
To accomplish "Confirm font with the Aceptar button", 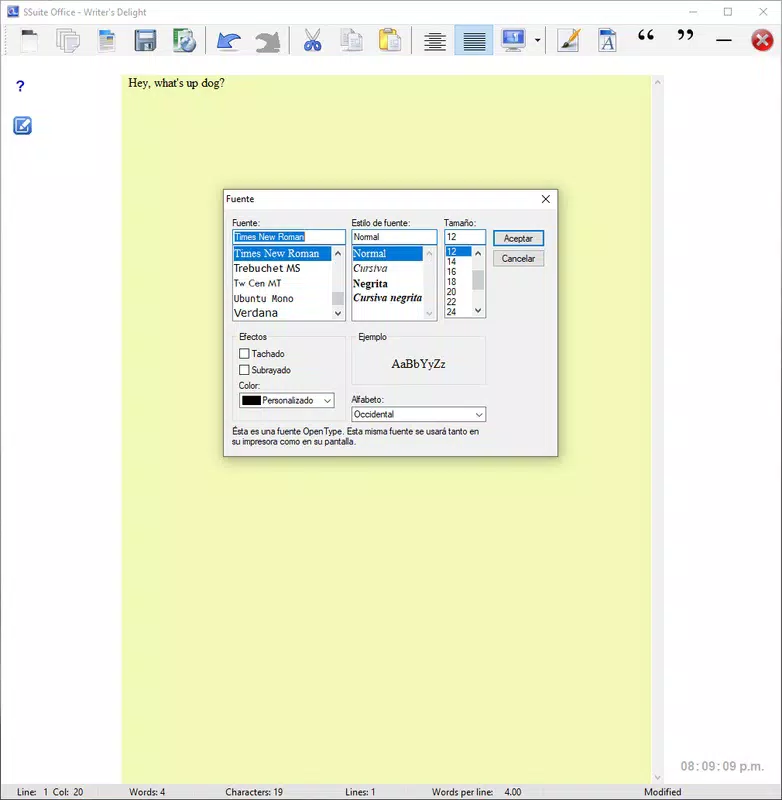I will point(518,238).
